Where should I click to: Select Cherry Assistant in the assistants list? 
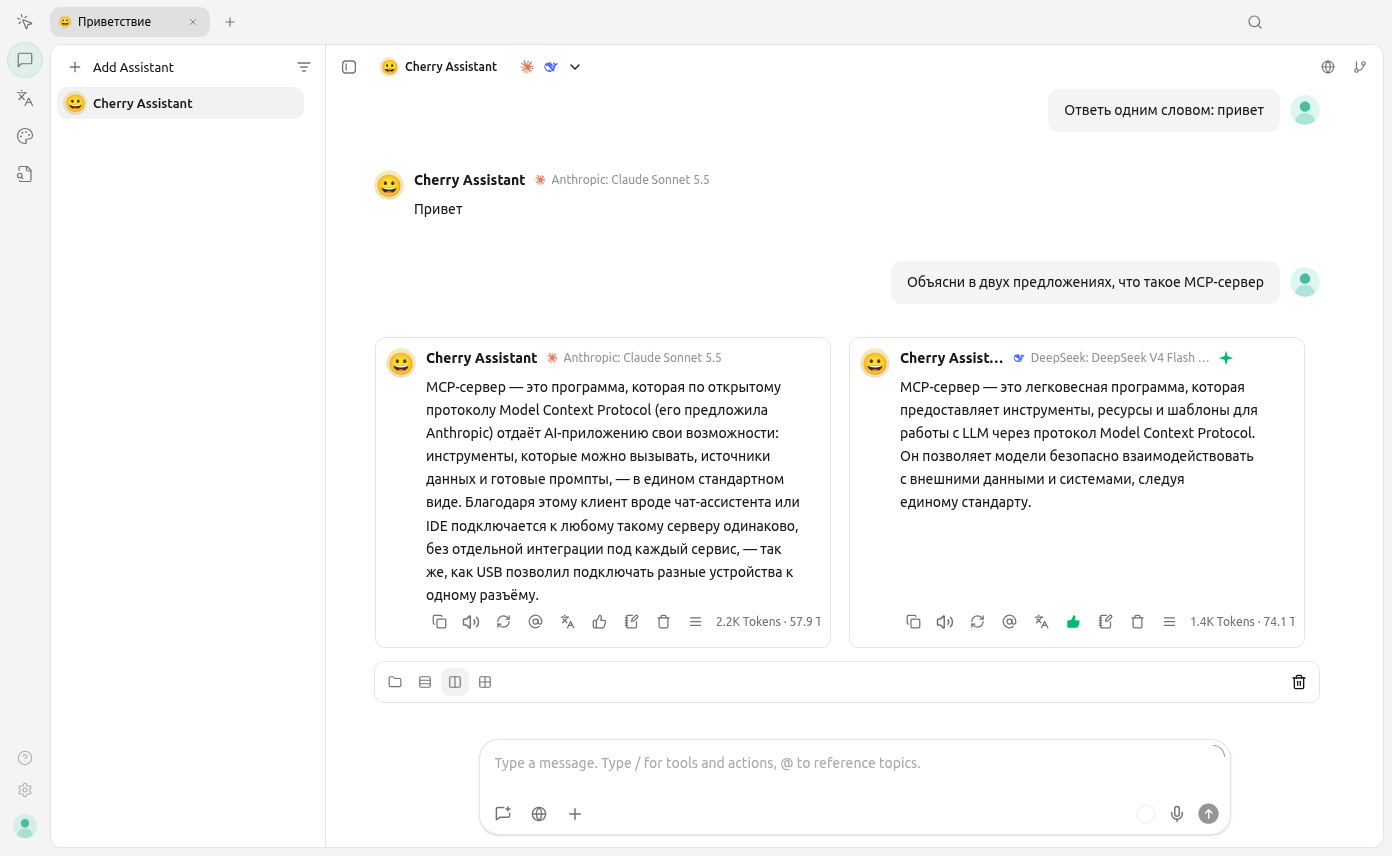[x=181, y=103]
